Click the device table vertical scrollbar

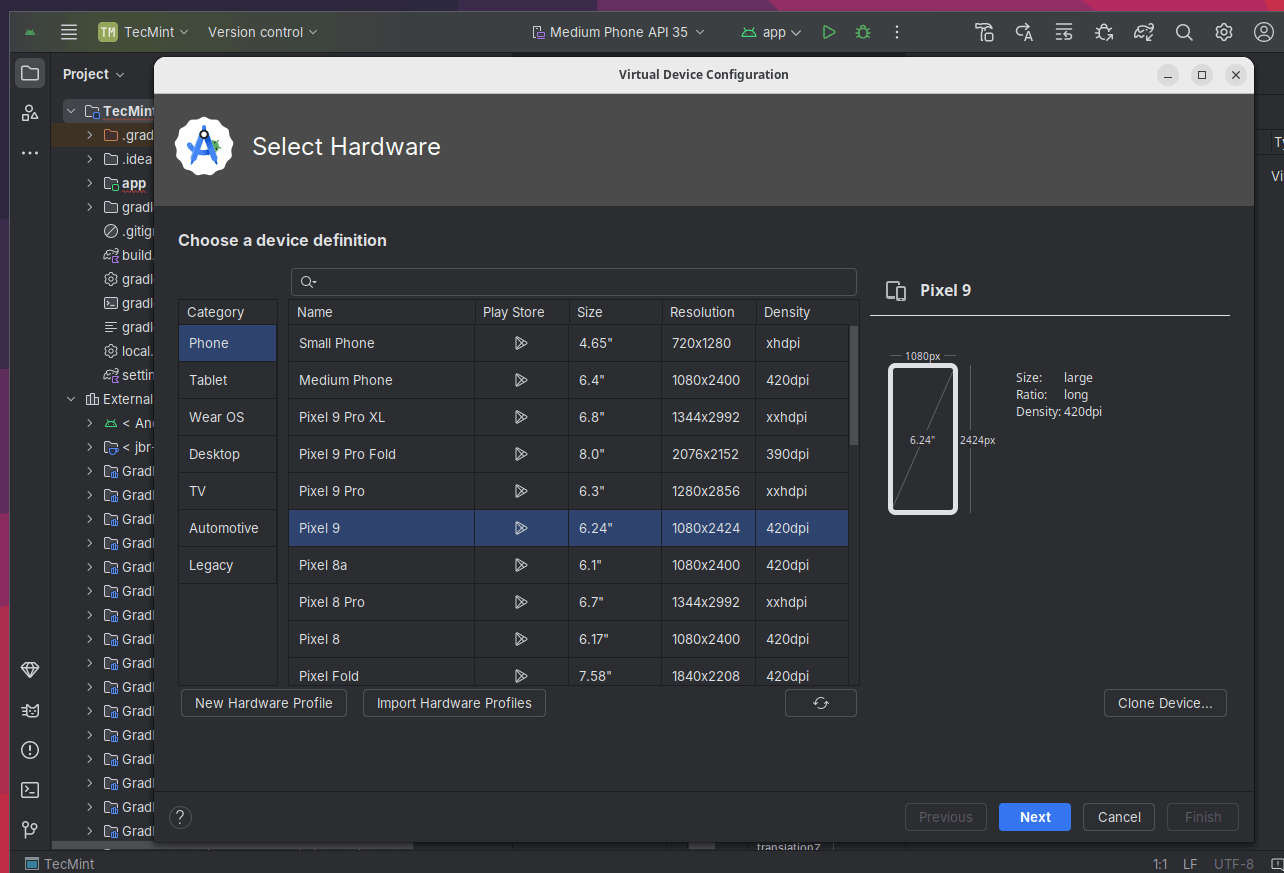pyautogui.click(x=853, y=385)
